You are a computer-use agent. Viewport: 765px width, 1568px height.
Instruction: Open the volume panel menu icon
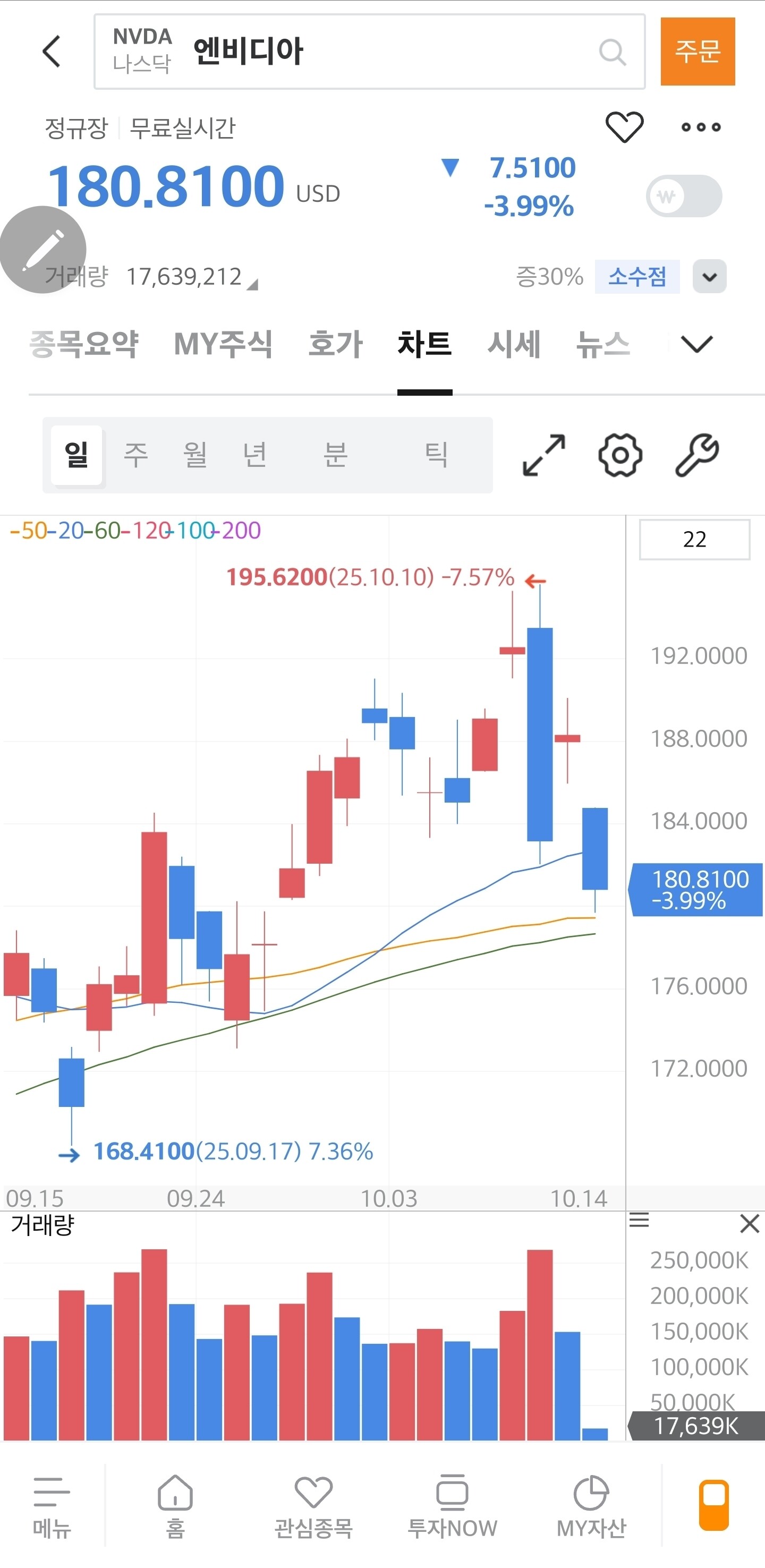[x=639, y=1221]
